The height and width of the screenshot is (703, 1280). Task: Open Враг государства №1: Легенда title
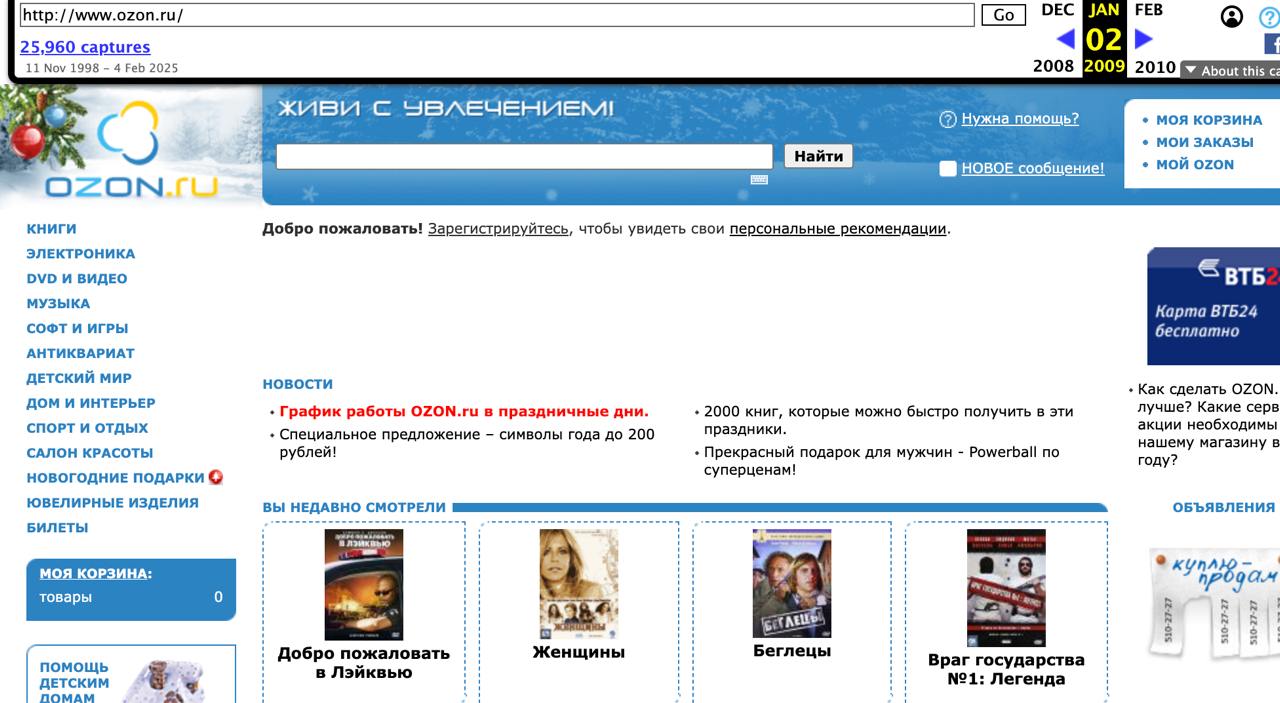pyautogui.click(x=1006, y=670)
